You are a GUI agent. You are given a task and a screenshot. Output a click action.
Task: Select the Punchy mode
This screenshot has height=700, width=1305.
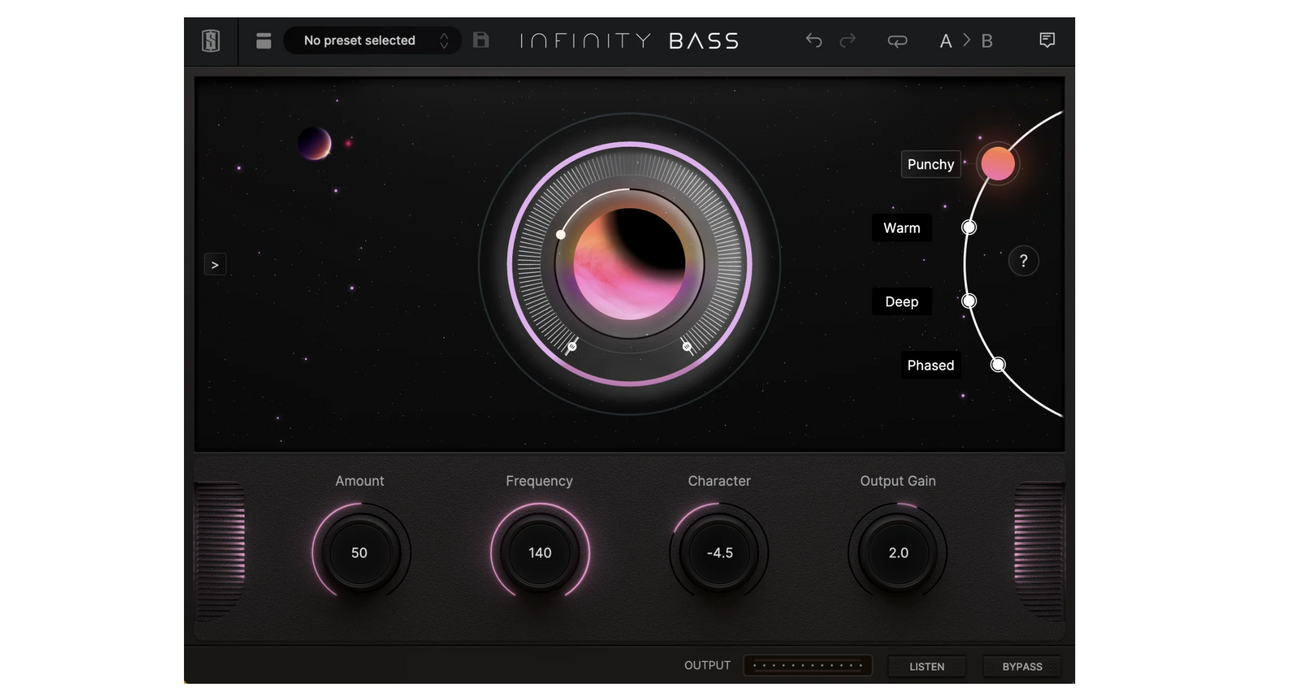pos(931,164)
